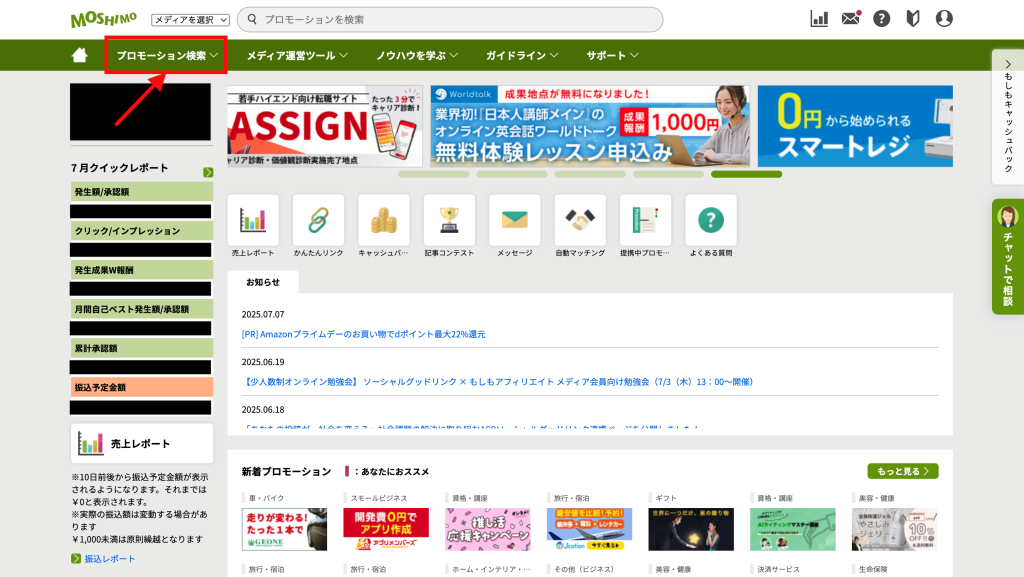Open the メッセージ envelope shortcut icon
Image resolution: width=1024 pixels, height=577 pixels.
coord(514,220)
